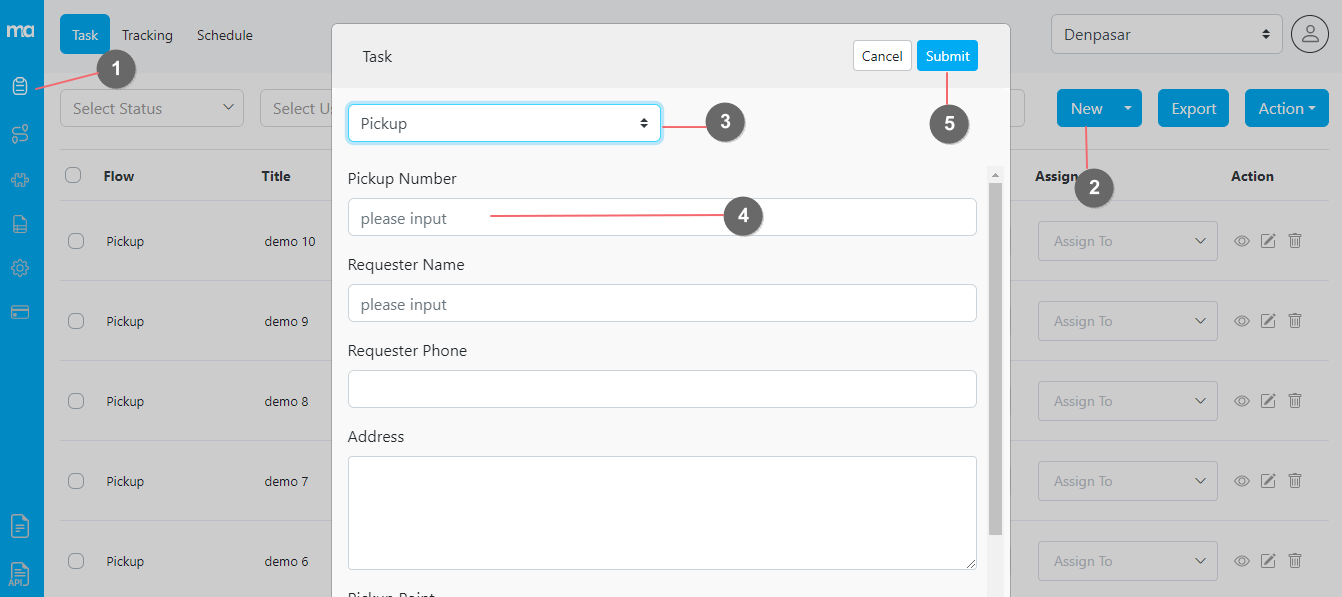
Task: Tick the checkbox next to demo 7
Action: [75, 481]
